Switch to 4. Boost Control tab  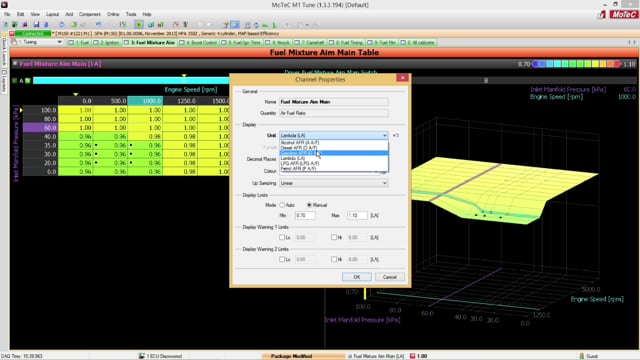199,42
